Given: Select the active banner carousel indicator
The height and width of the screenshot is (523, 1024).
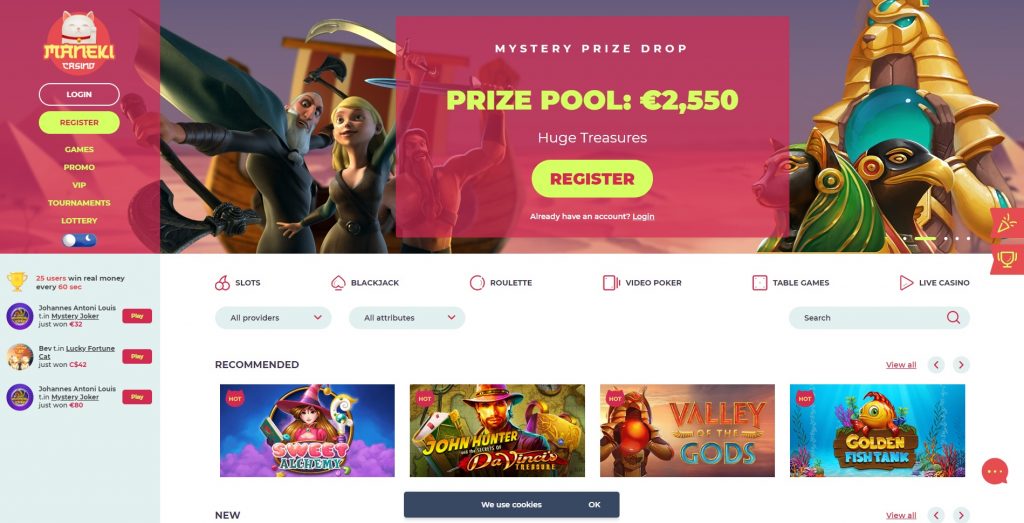Looking at the screenshot, I should click(x=925, y=238).
